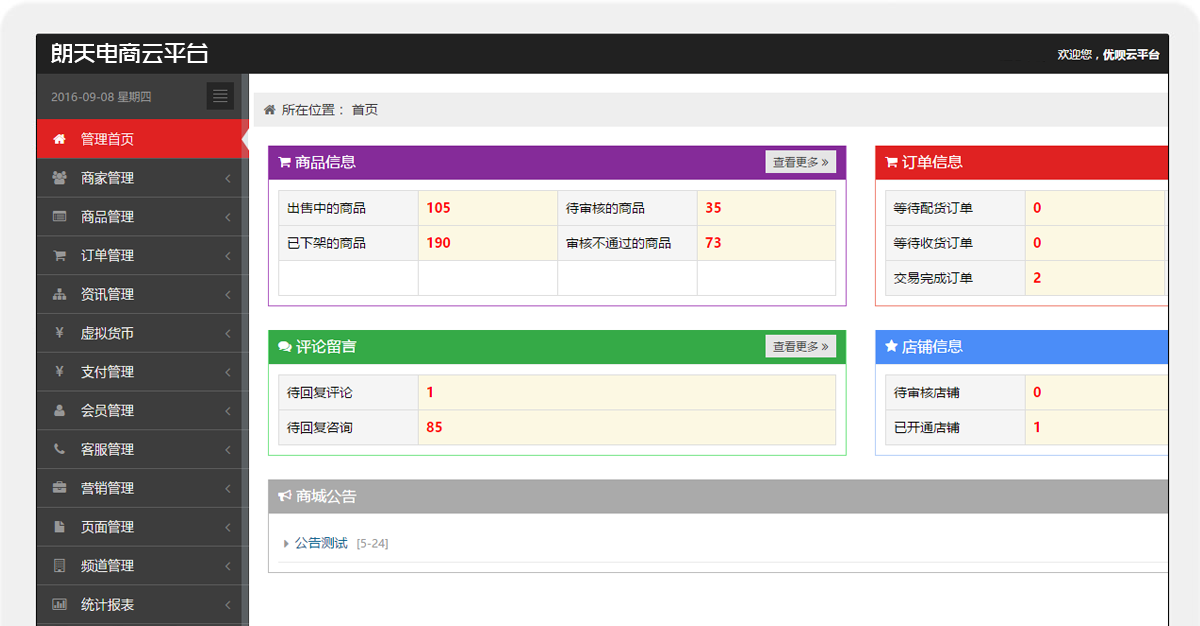Click the home icon in the breadcrumb bar

[269, 109]
